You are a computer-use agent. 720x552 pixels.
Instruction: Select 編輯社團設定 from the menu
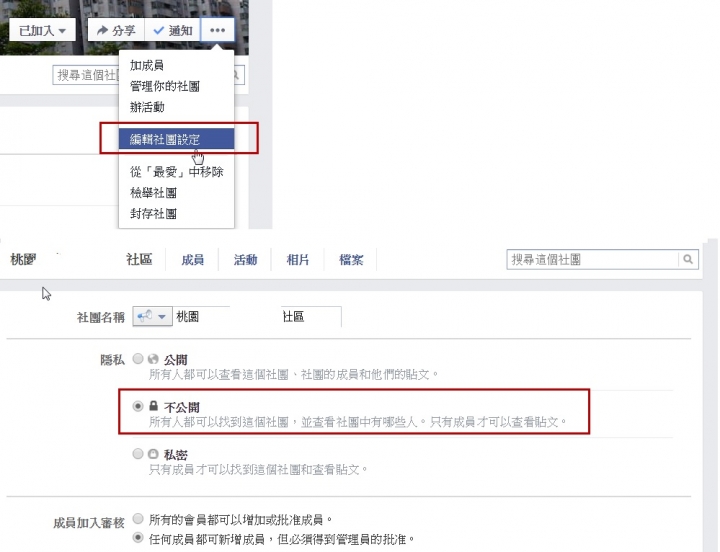[x=176, y=139]
